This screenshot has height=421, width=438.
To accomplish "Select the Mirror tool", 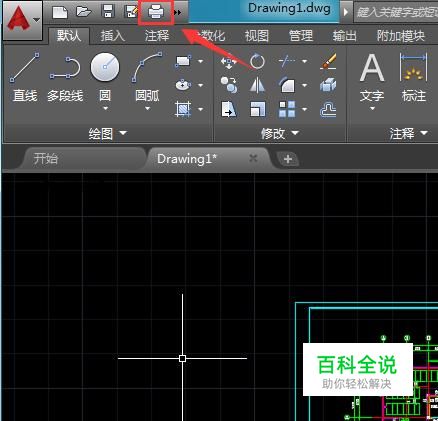I will coord(257,85).
